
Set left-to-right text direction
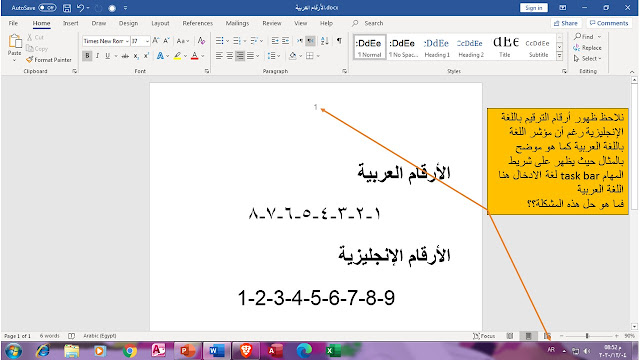pos(300,41)
